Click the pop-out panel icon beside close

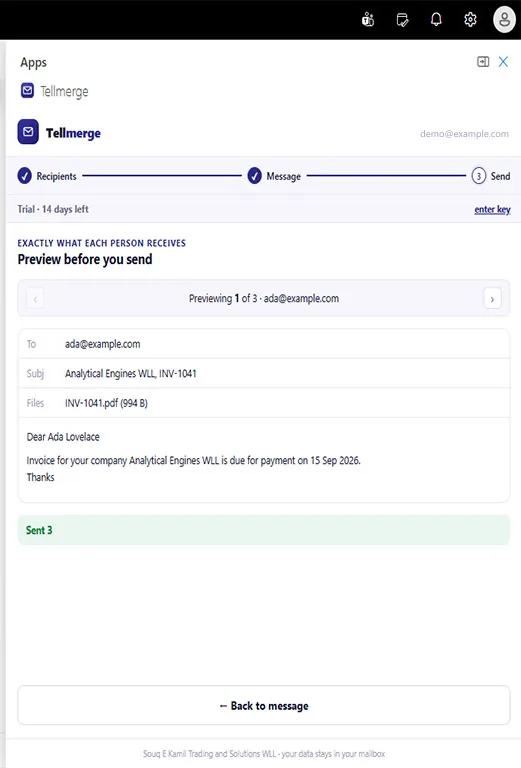point(483,62)
